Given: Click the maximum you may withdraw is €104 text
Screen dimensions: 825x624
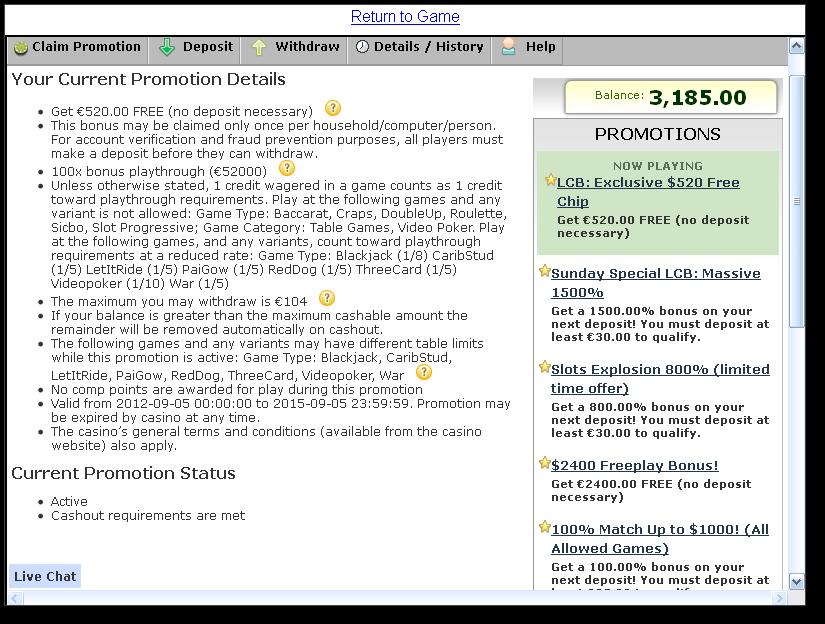Looking at the screenshot, I should (x=179, y=301).
